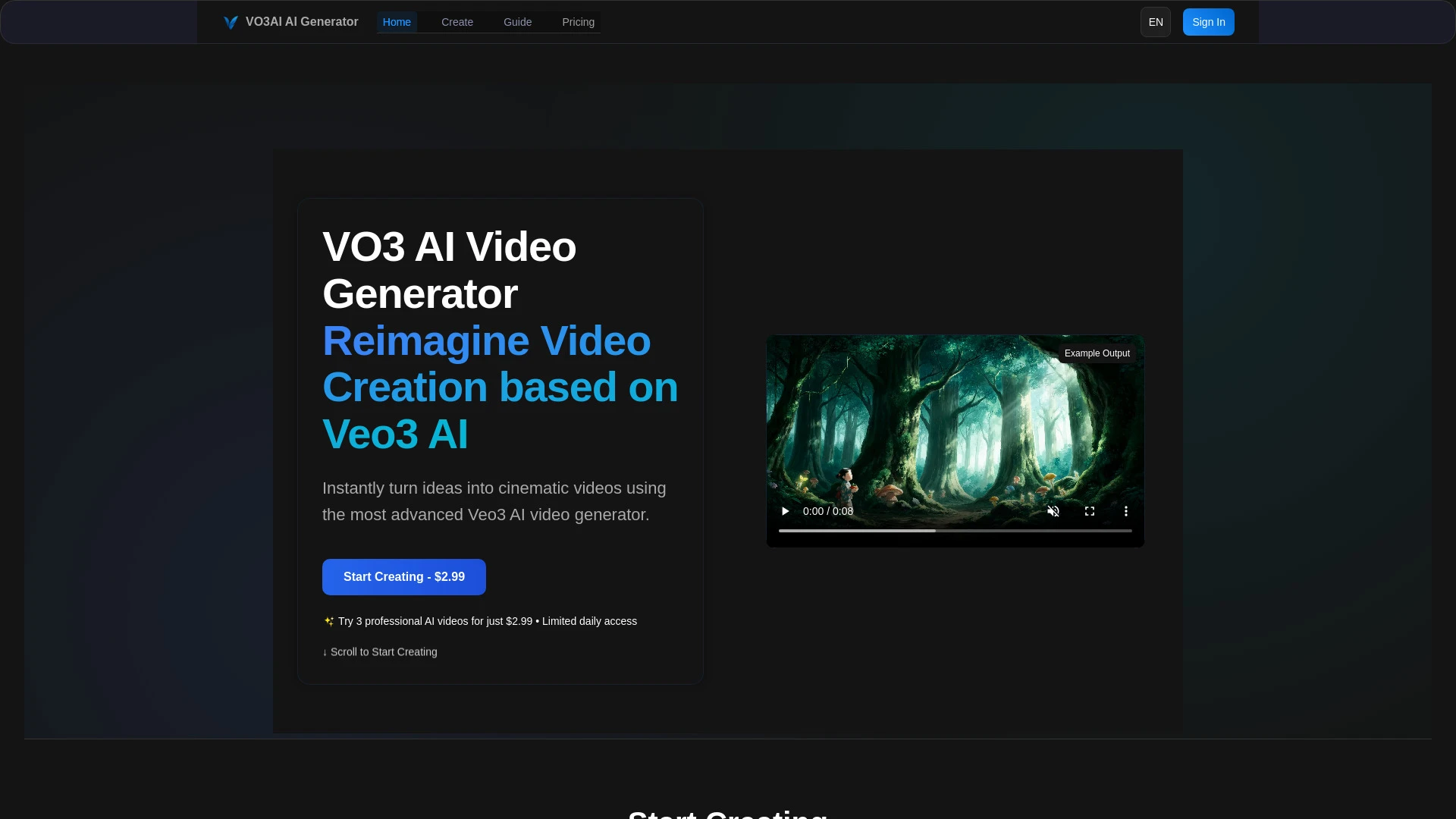The height and width of the screenshot is (819, 1456).
Task: Enter fullscreen using the video fullscreen icon
Action: [x=1089, y=511]
